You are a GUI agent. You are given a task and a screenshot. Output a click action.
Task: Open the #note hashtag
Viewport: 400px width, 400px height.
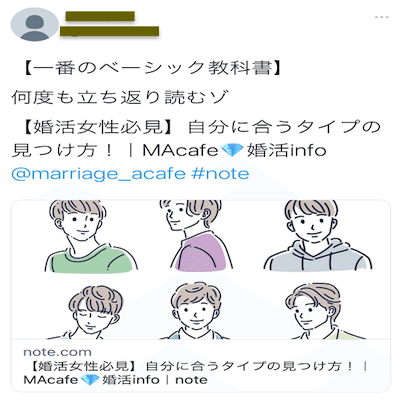coord(220,174)
